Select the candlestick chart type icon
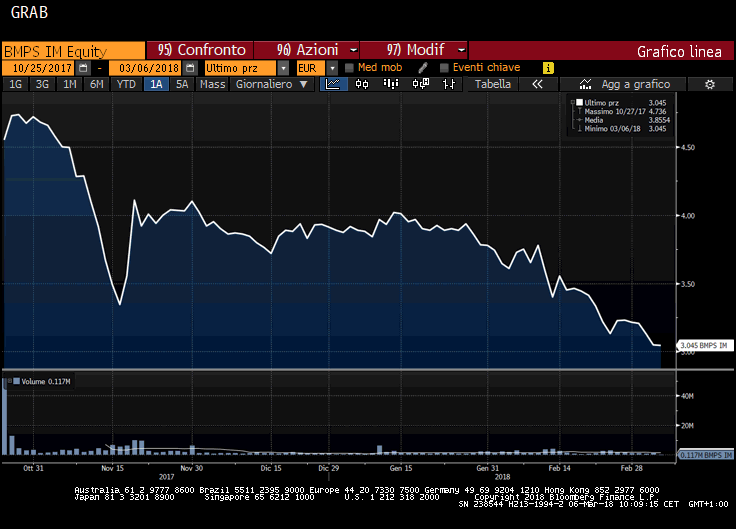The height and width of the screenshot is (529, 736). 362,84
